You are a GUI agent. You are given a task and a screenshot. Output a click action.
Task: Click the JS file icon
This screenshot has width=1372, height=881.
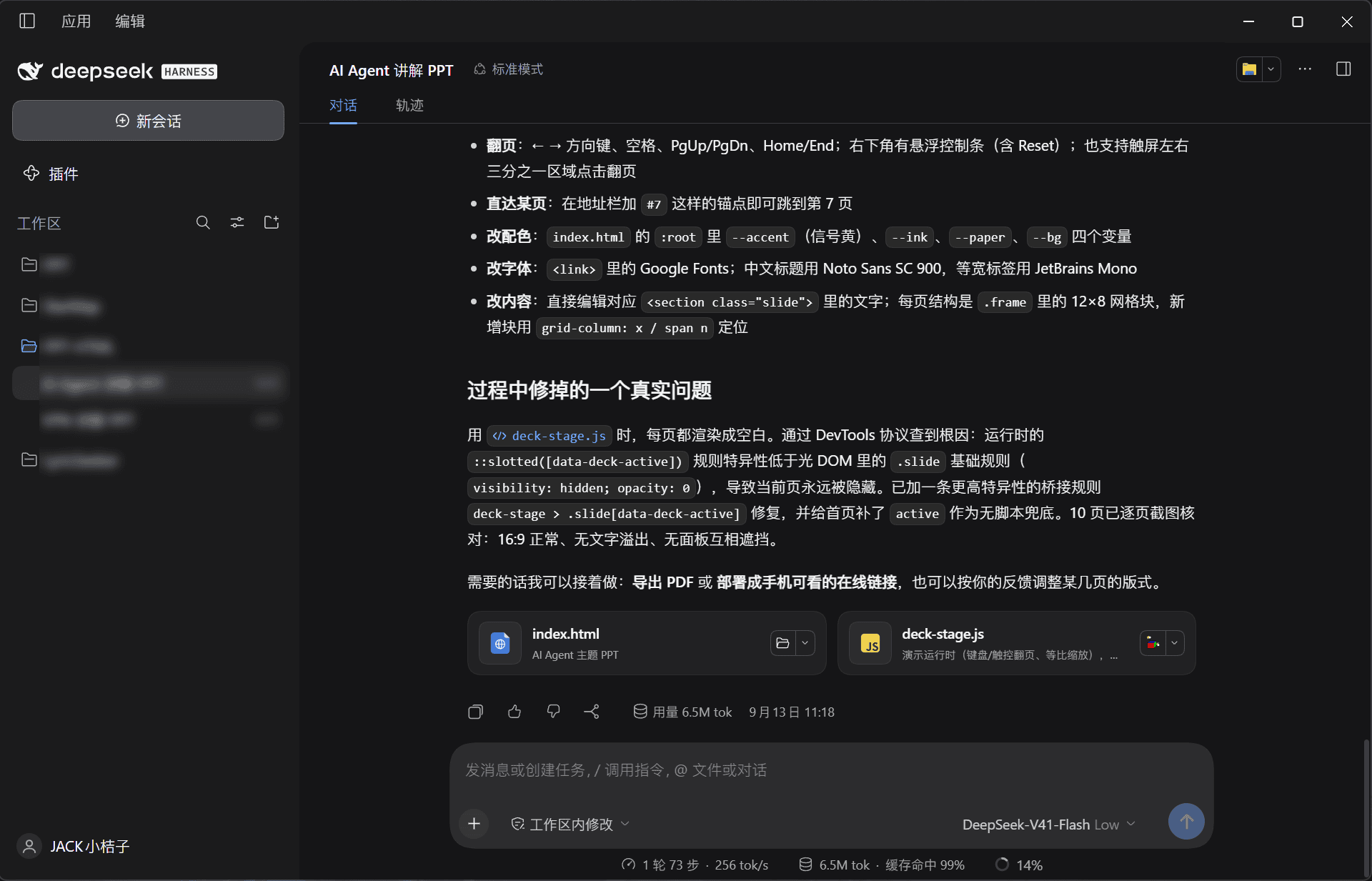click(x=870, y=644)
